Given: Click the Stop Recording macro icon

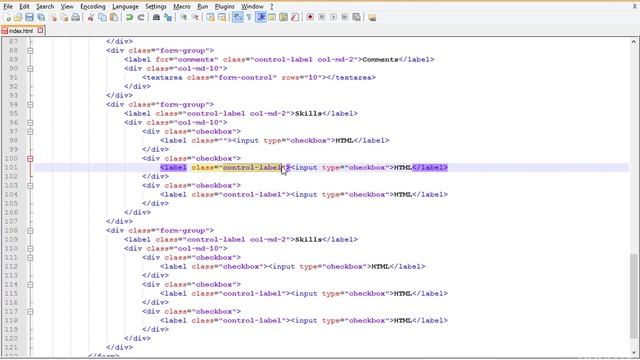Looking at the screenshot, I should pos(322,18).
